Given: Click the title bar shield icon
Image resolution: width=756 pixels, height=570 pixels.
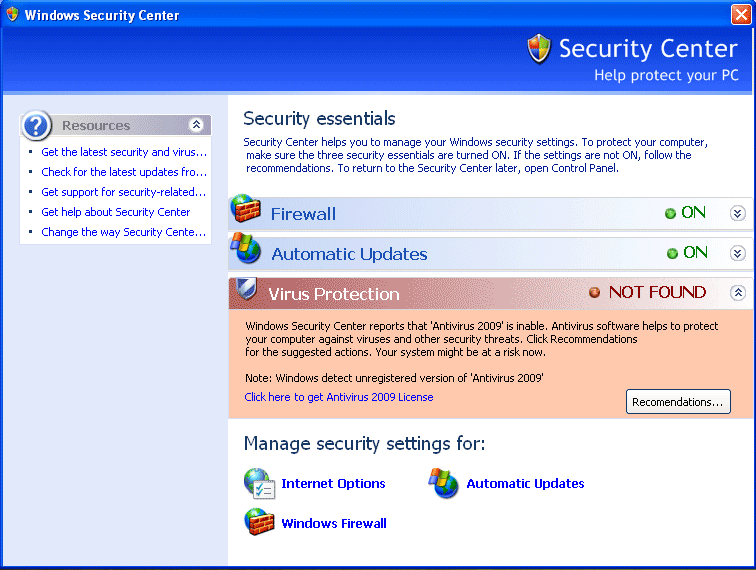Looking at the screenshot, I should (x=12, y=15).
